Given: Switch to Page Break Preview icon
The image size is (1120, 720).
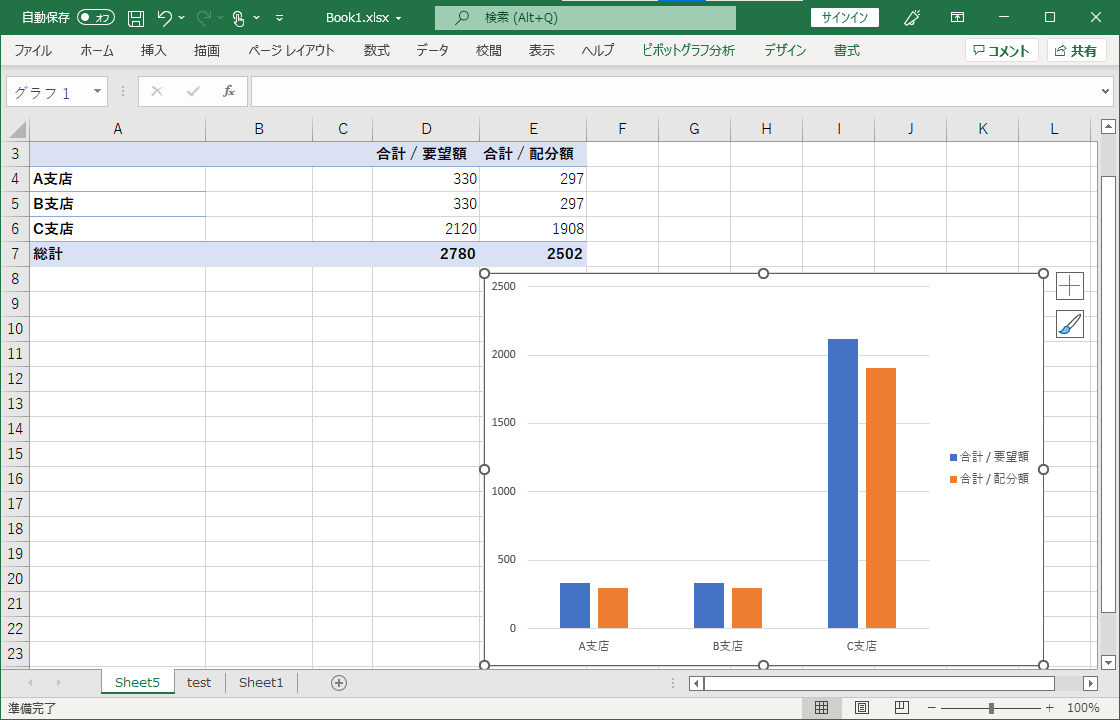Looking at the screenshot, I should click(901, 708).
